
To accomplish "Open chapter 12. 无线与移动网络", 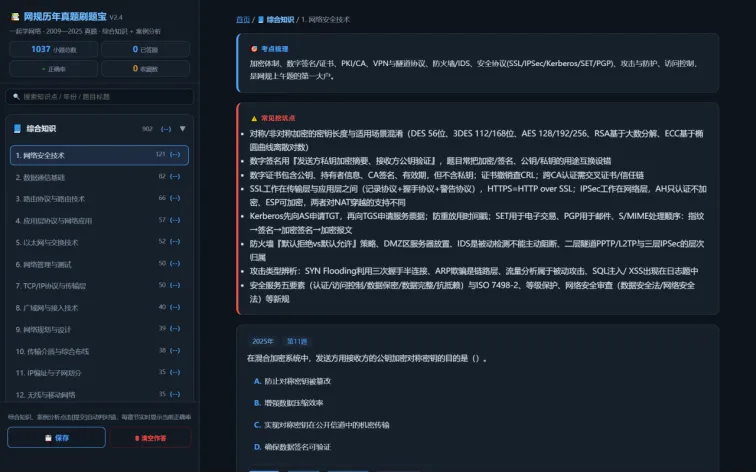I will [x=99, y=394].
